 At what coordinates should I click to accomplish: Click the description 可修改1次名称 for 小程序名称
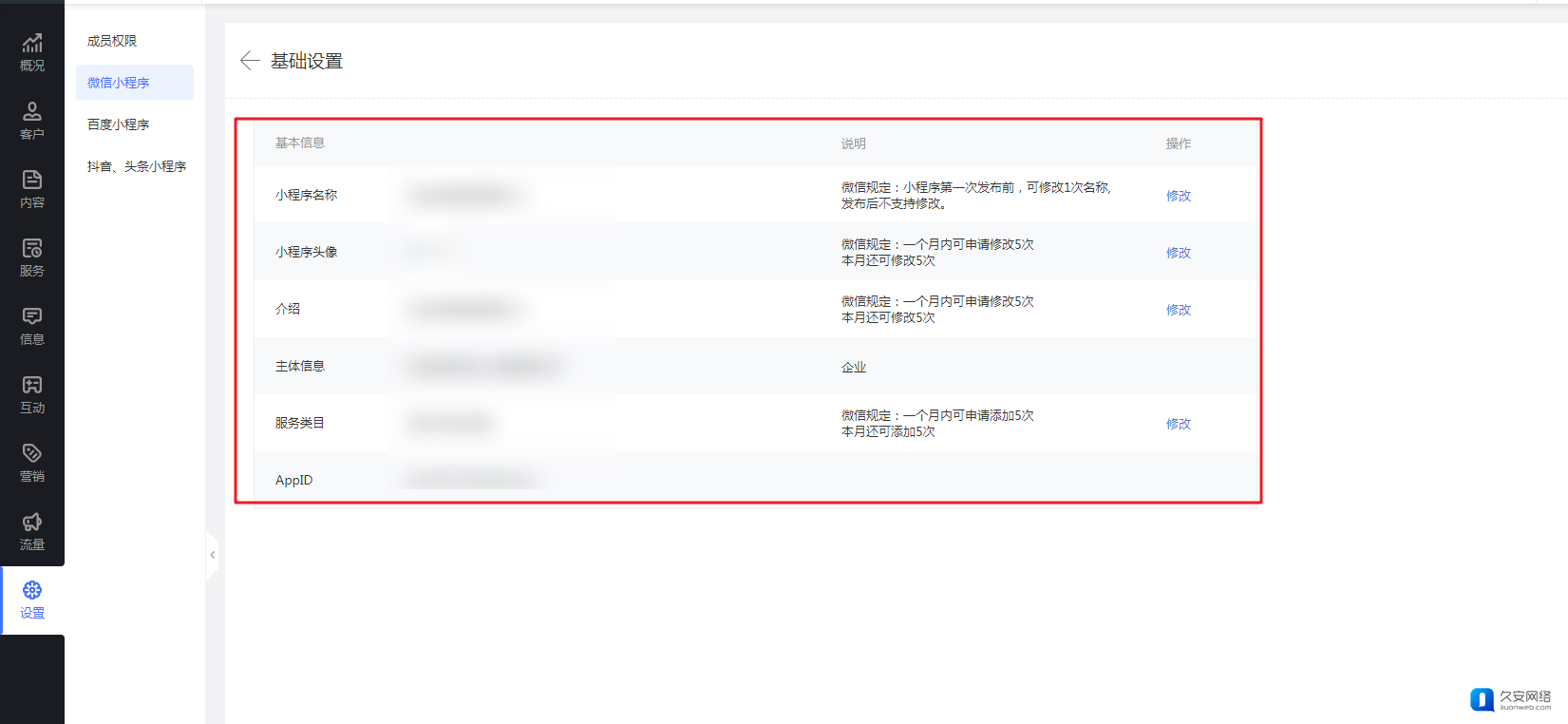coord(1068,187)
